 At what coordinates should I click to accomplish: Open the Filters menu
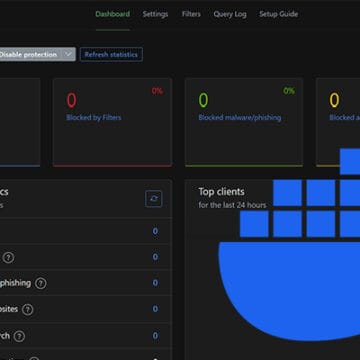click(x=191, y=14)
